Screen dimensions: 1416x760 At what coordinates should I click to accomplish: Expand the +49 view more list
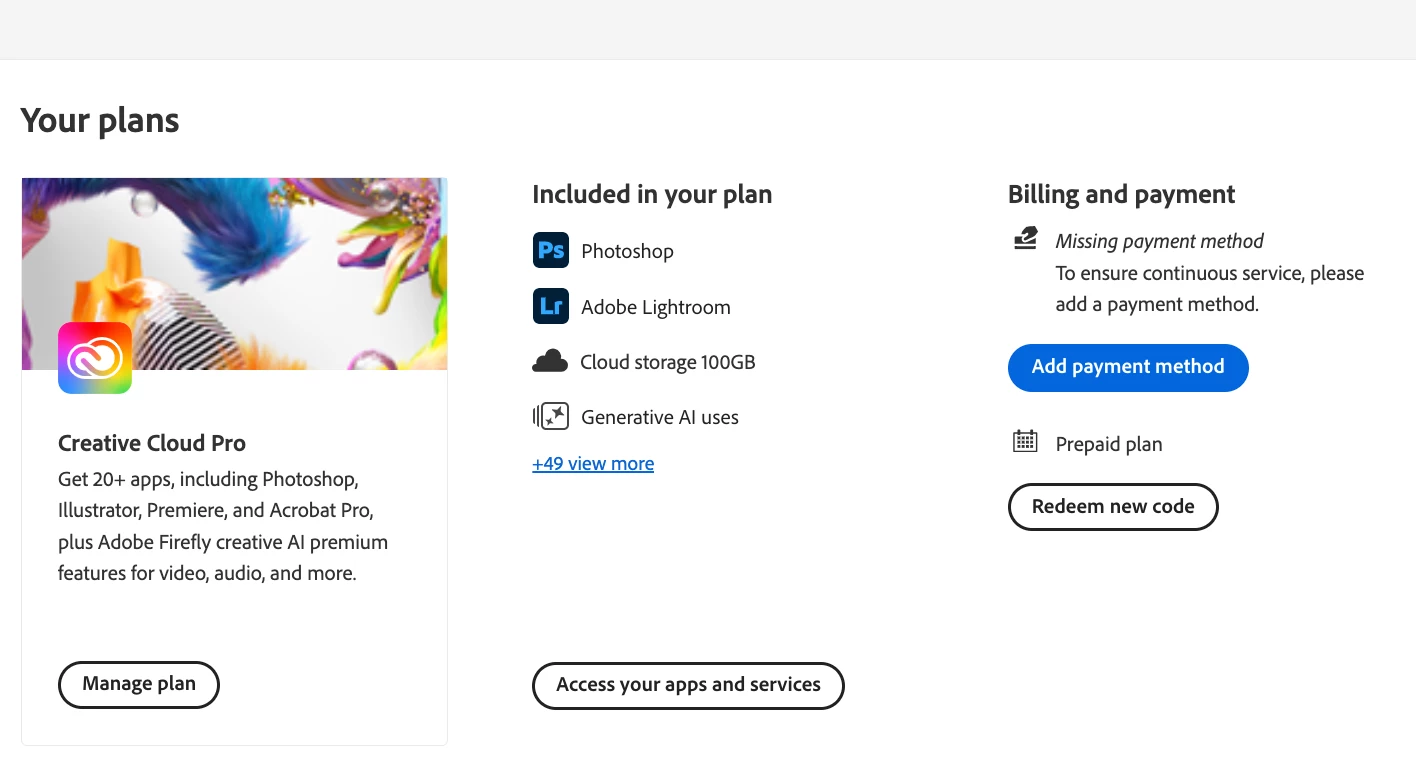point(593,464)
